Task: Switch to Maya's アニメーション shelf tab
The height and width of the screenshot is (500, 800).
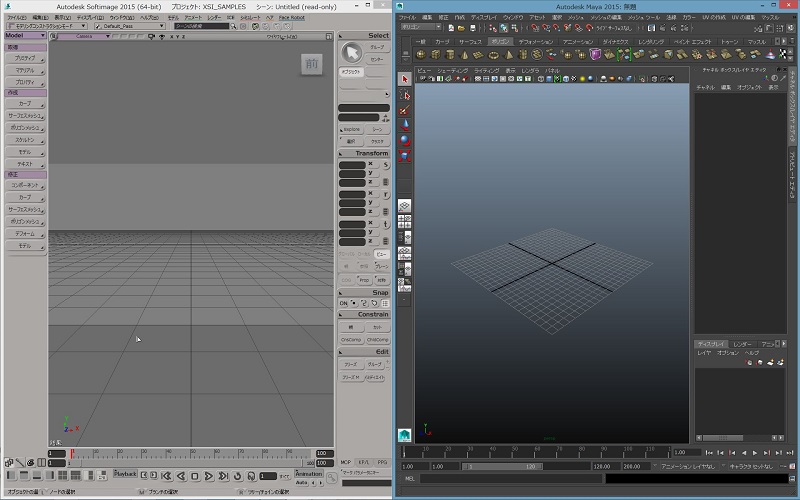Action: click(x=578, y=41)
